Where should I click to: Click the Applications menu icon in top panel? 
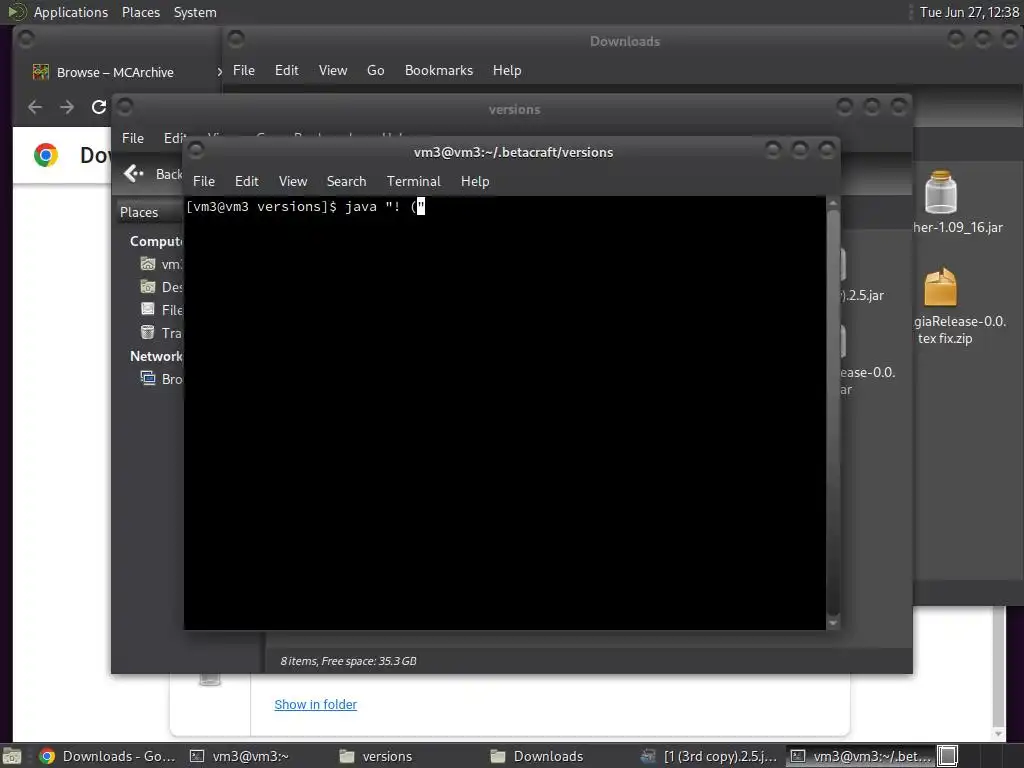coord(16,12)
